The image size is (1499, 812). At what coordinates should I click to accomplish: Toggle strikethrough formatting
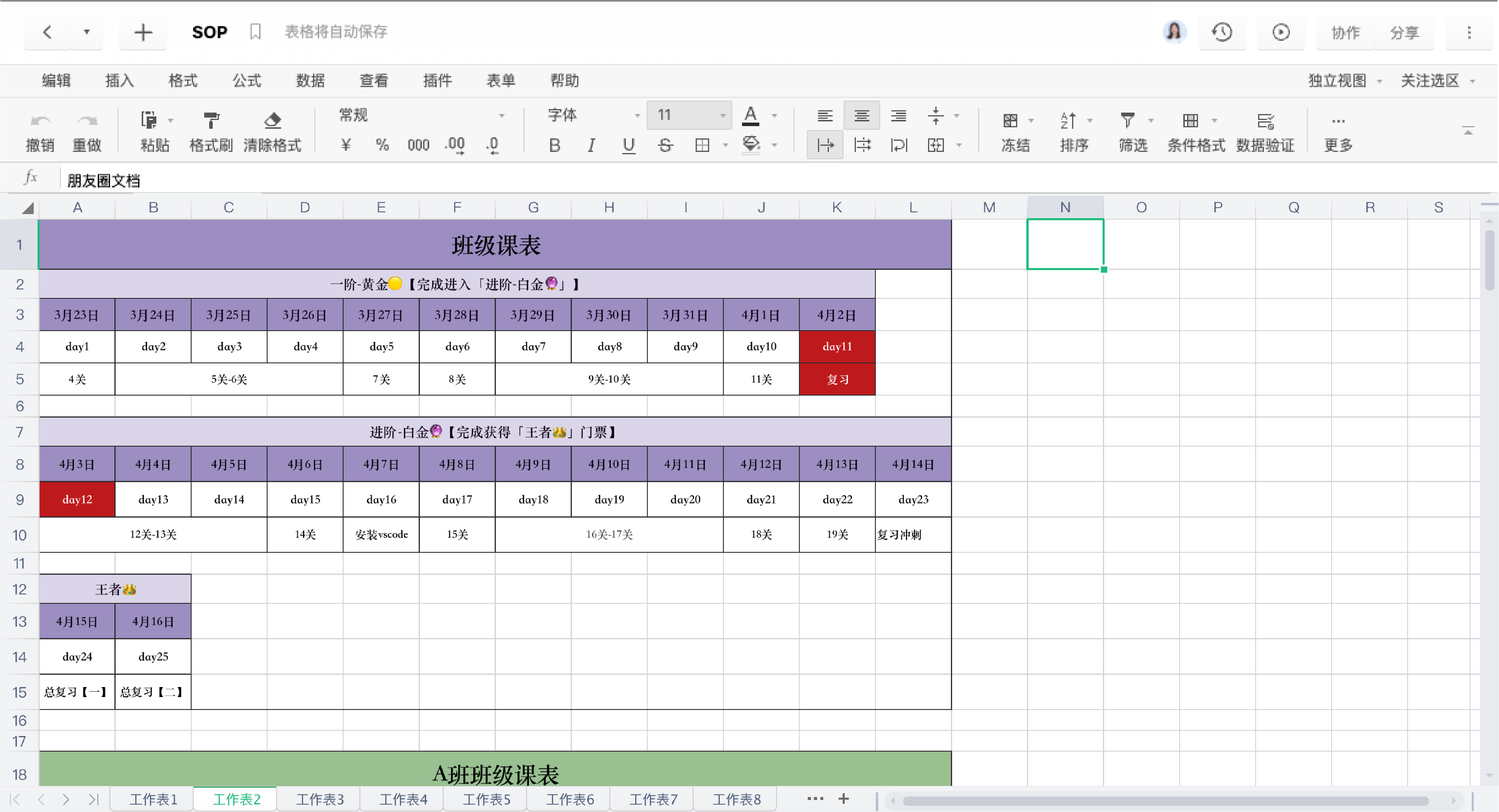665,145
